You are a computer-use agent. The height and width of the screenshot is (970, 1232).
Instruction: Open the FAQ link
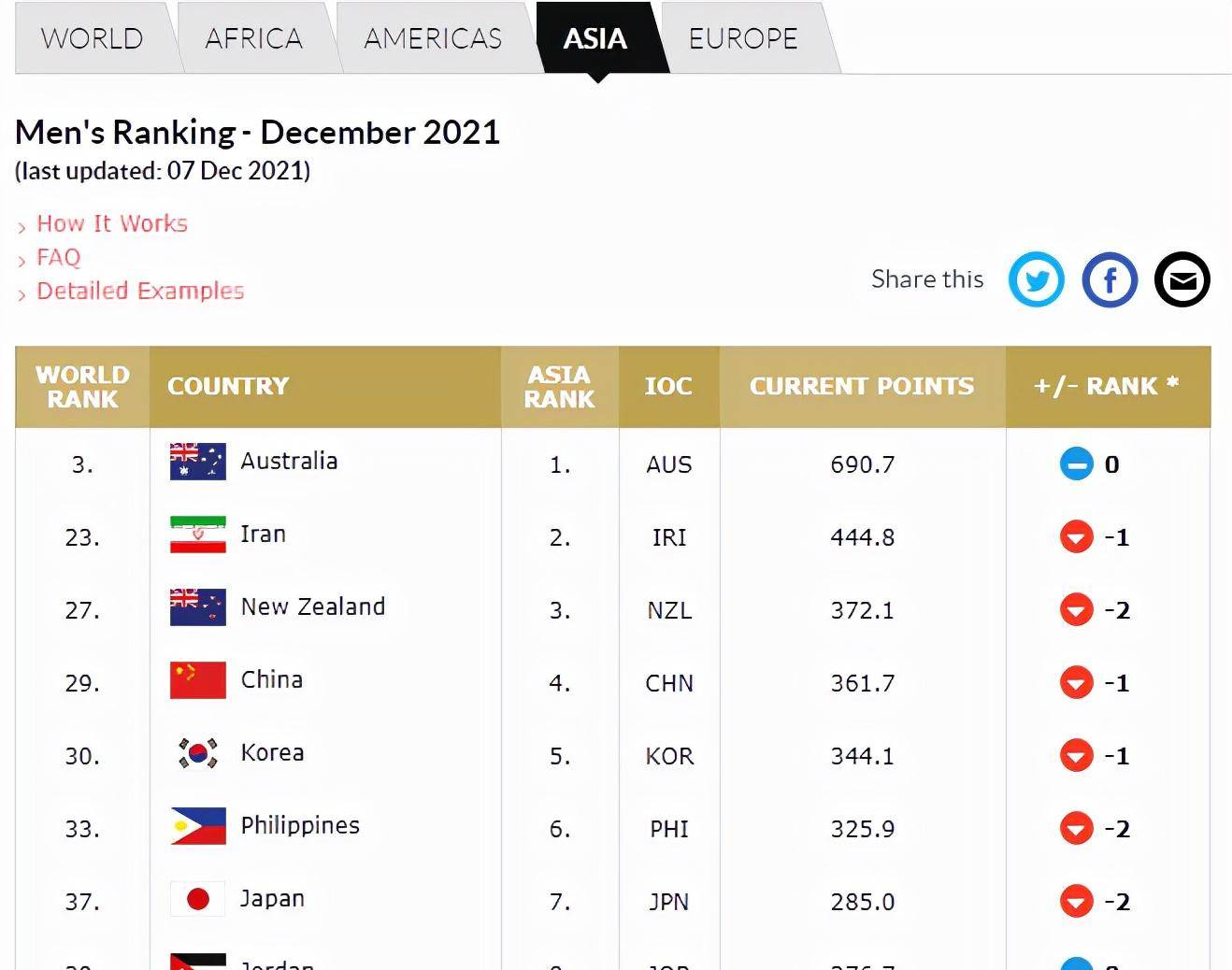[x=59, y=257]
